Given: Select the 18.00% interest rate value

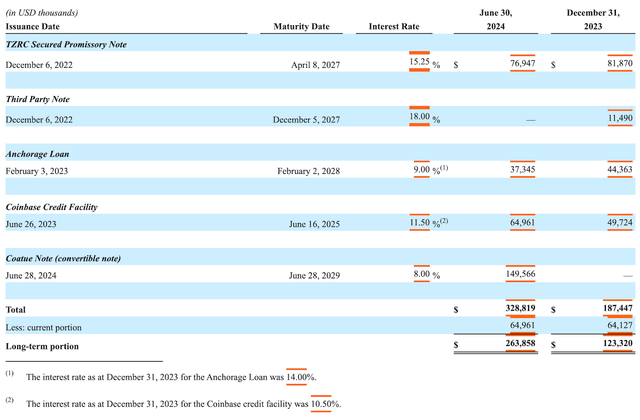Looking at the screenshot, I should 418,118.
